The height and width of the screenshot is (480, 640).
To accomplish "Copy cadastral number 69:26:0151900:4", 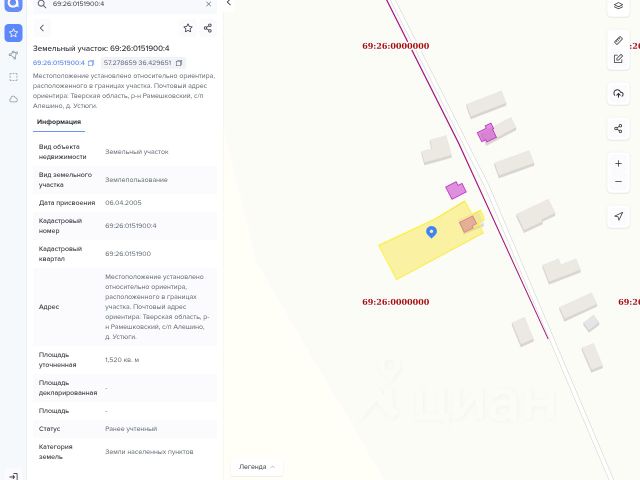I will click(91, 63).
